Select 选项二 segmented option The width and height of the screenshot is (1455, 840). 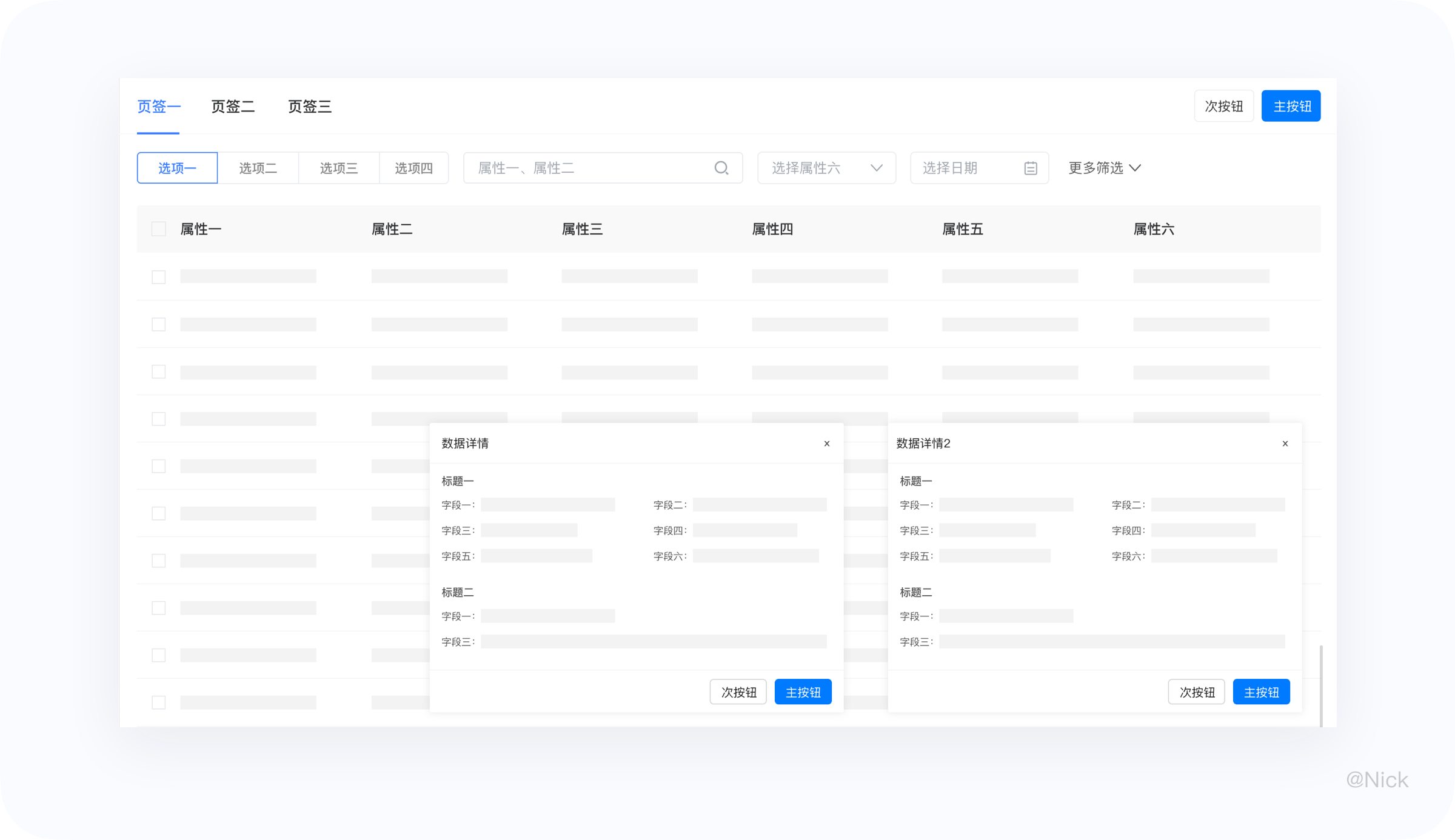coord(258,168)
